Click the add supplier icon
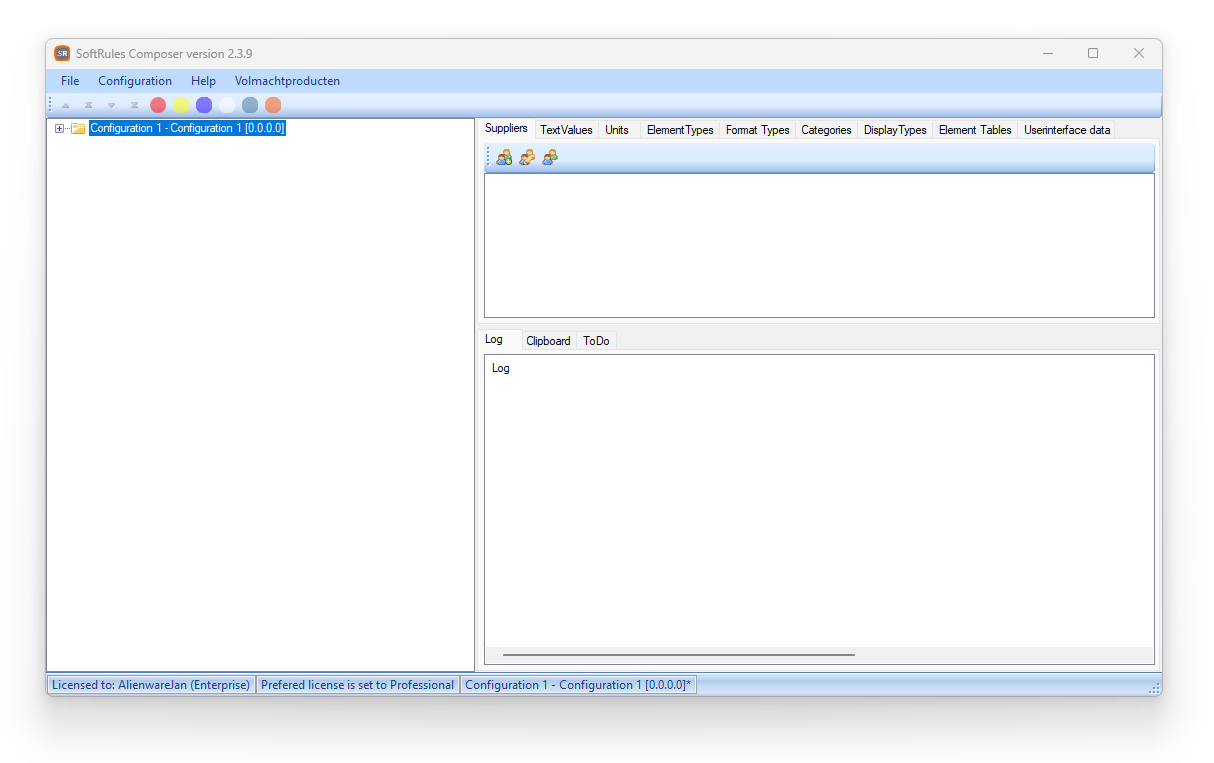 [x=504, y=157]
